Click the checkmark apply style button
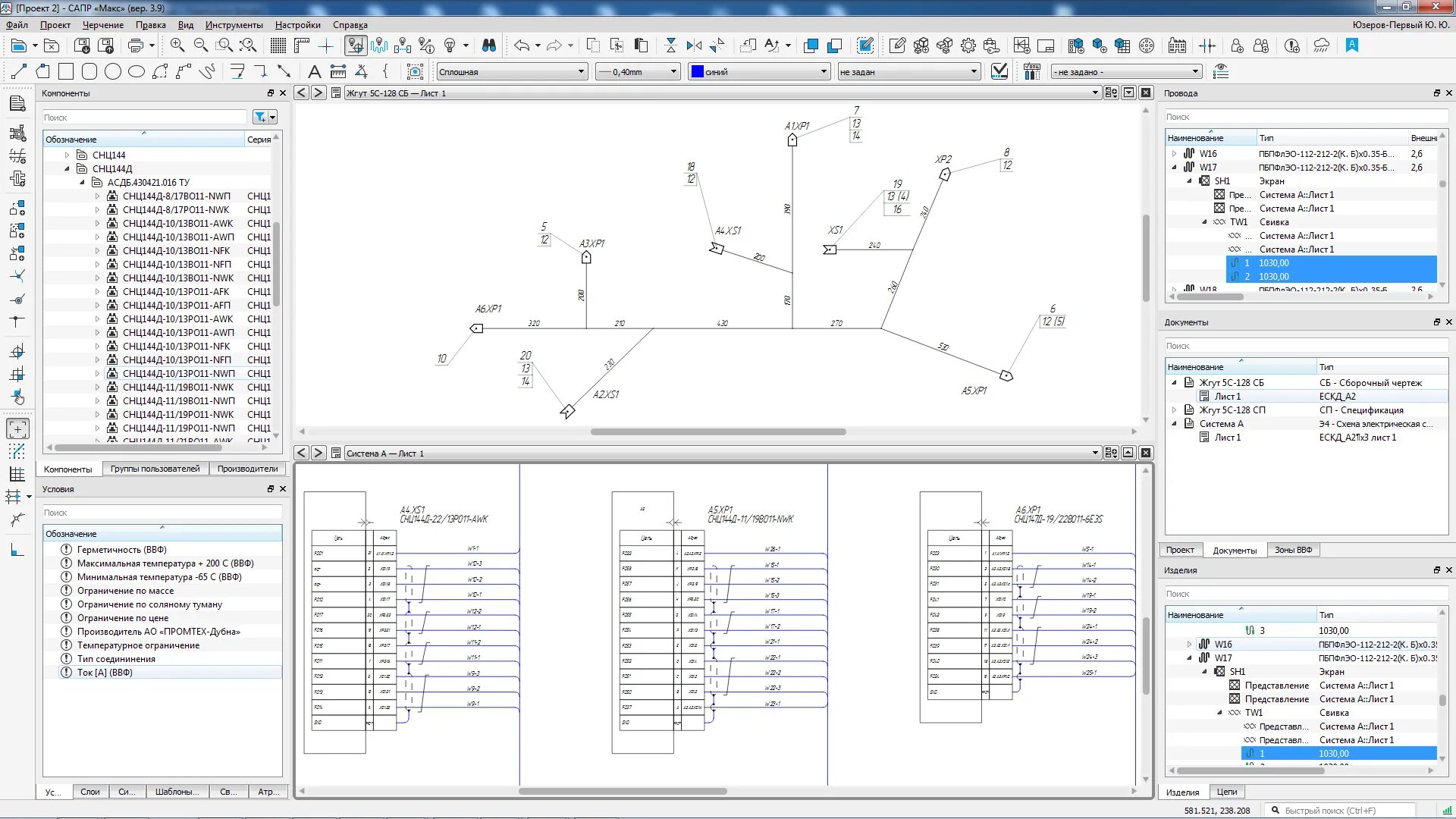This screenshot has height=819, width=1456. coord(999,72)
